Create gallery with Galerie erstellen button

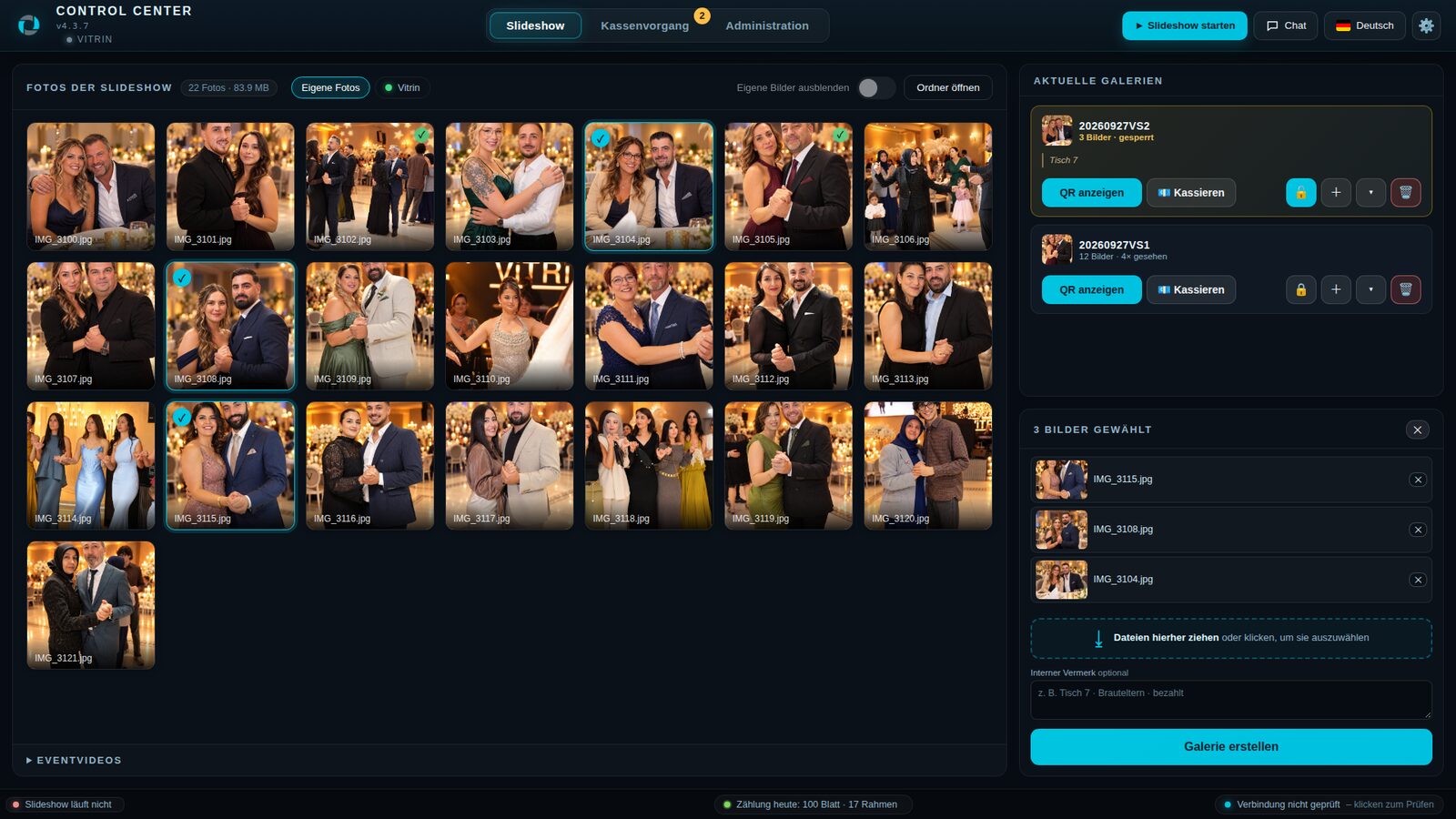click(1231, 746)
